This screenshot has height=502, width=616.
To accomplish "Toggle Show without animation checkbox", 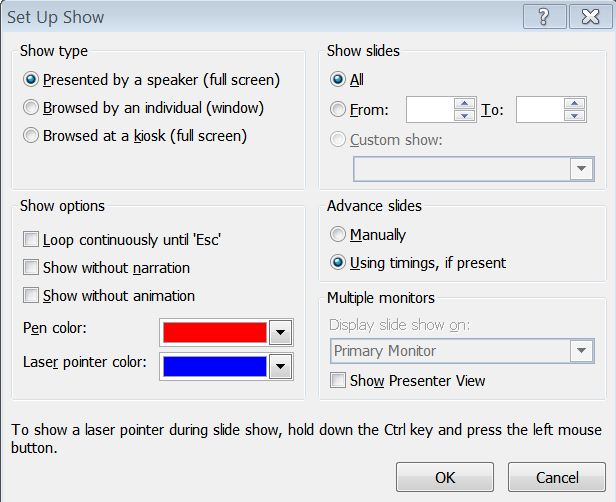I will (x=31, y=296).
